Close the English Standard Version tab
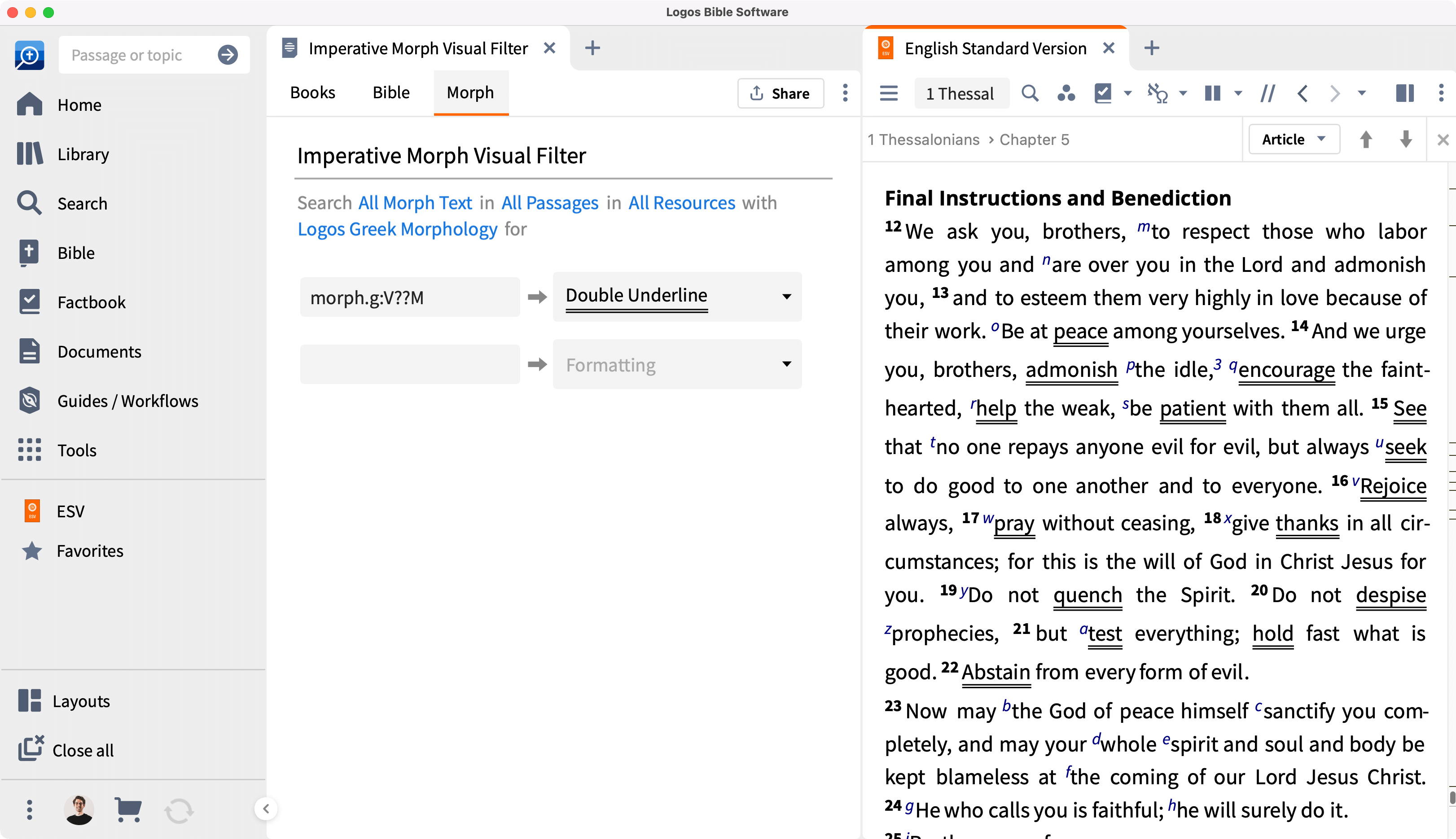Screen dimensions: 1456x839 pyautogui.click(x=1108, y=48)
